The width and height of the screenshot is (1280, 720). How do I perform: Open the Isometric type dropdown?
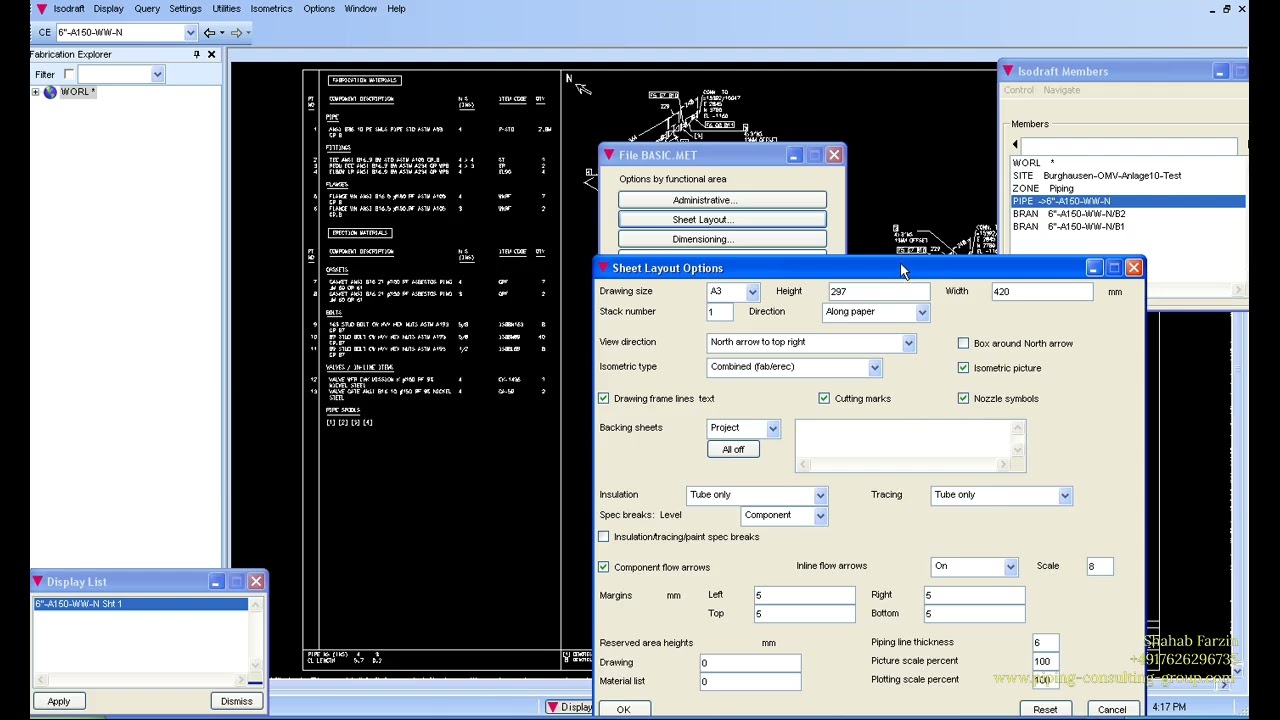874,367
